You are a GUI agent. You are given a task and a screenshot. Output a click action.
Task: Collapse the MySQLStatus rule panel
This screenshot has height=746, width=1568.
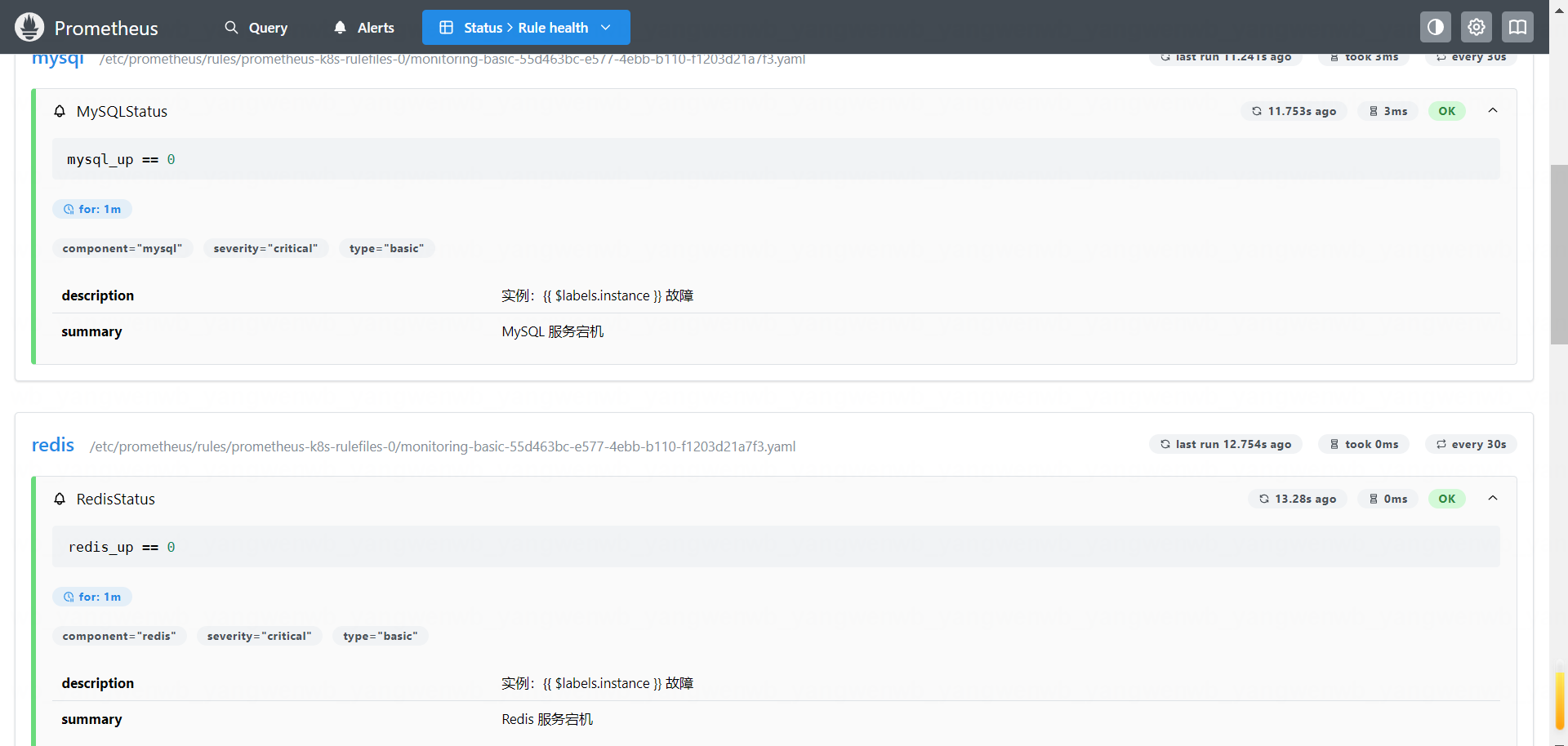[x=1492, y=111]
